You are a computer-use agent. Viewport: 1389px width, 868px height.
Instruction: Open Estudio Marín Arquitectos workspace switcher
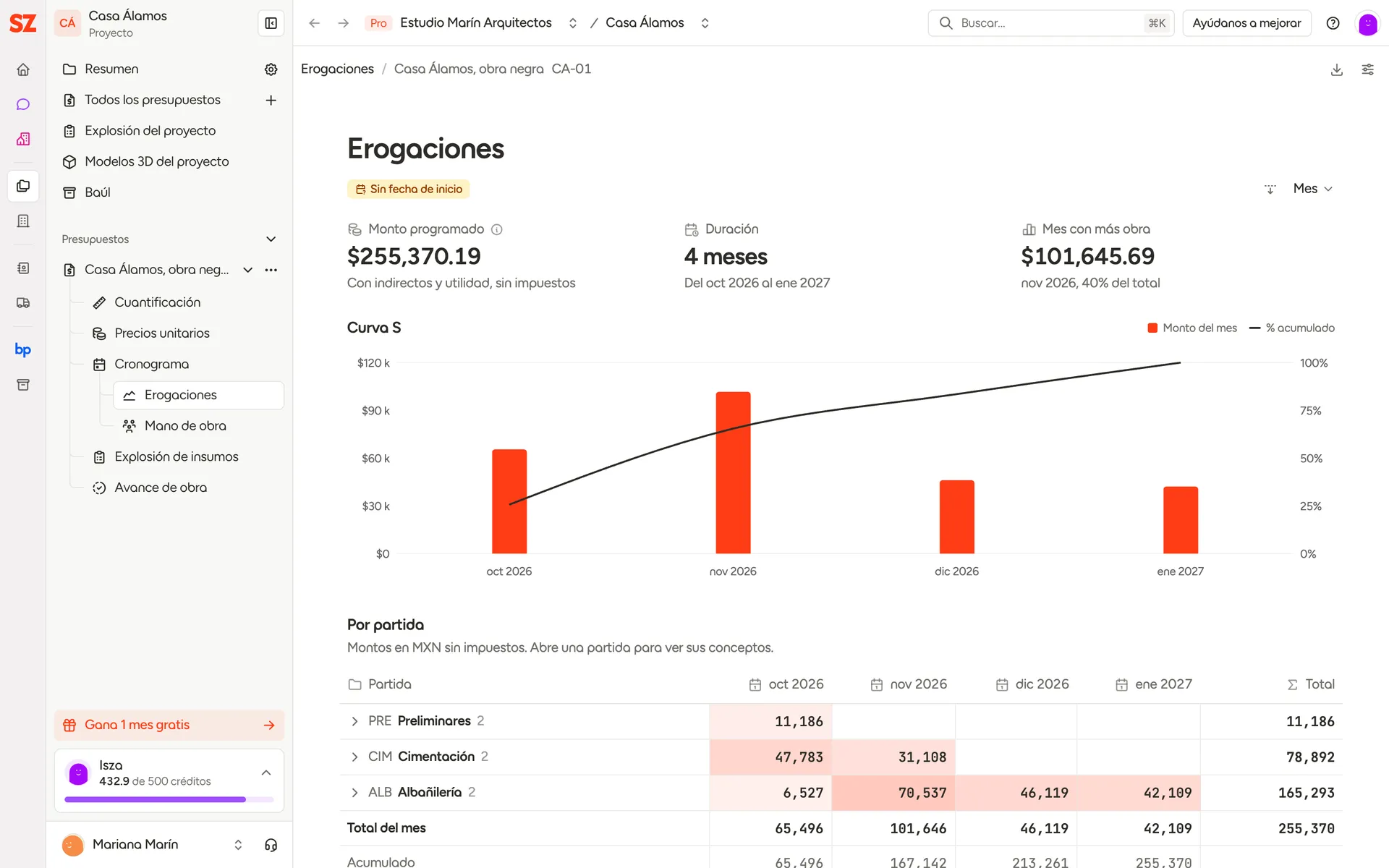(573, 23)
